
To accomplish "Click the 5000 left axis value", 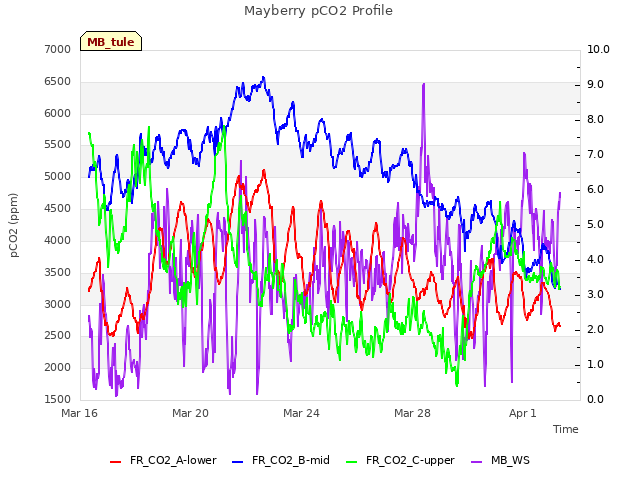I will (x=58, y=176).
